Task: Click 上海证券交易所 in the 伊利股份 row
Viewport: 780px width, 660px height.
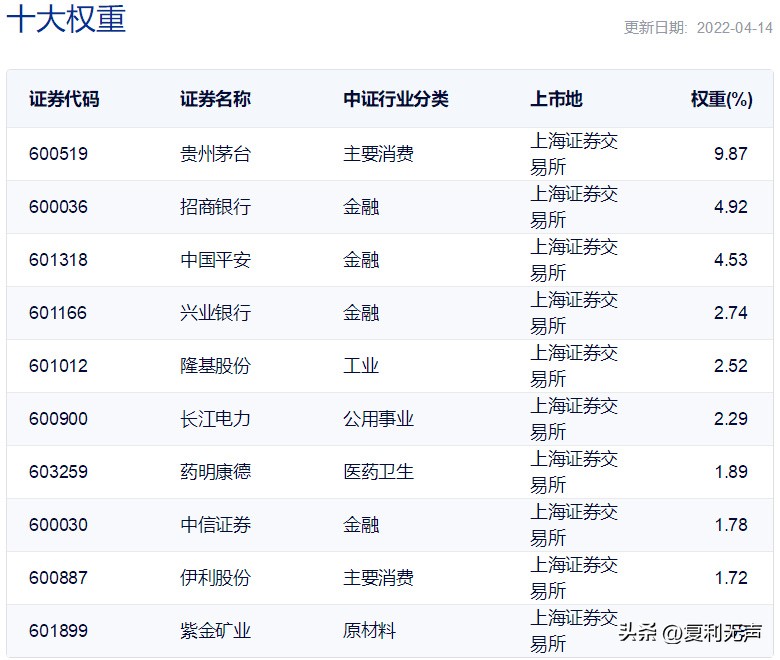Action: (x=574, y=578)
